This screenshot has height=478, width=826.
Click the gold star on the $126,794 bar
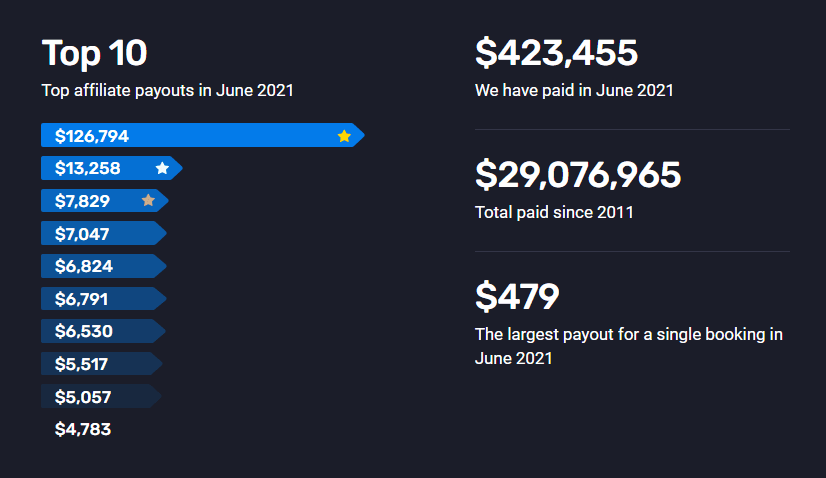344,136
